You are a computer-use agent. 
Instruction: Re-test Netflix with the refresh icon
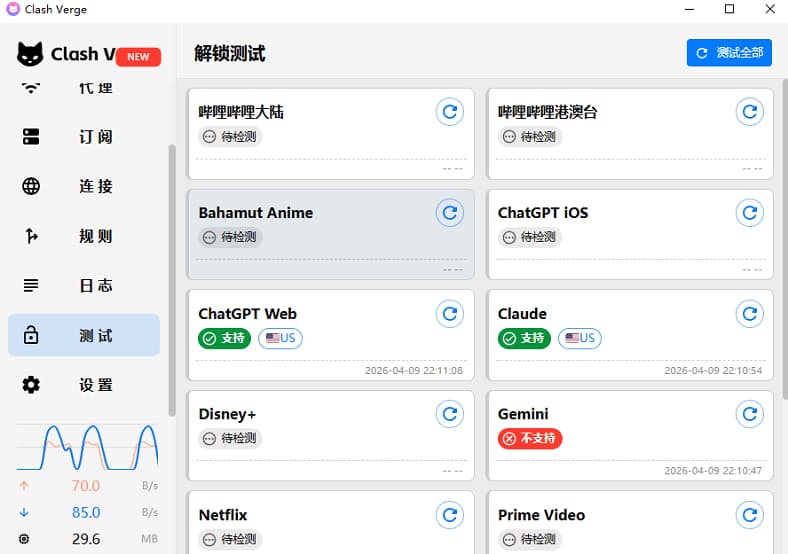tap(450, 514)
